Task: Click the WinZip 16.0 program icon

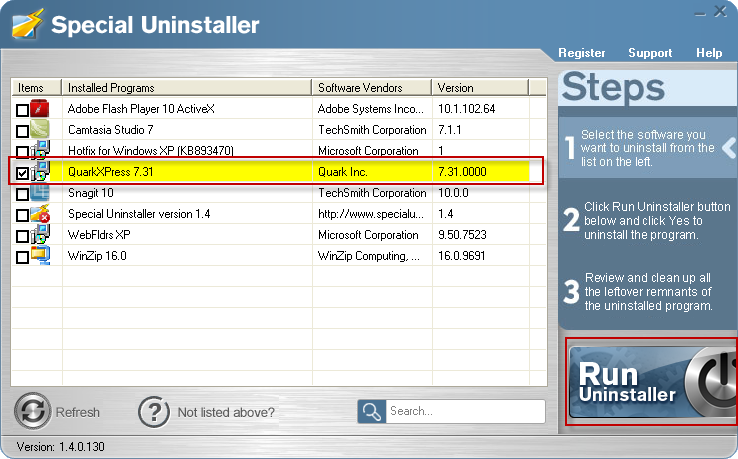Action: [40, 255]
